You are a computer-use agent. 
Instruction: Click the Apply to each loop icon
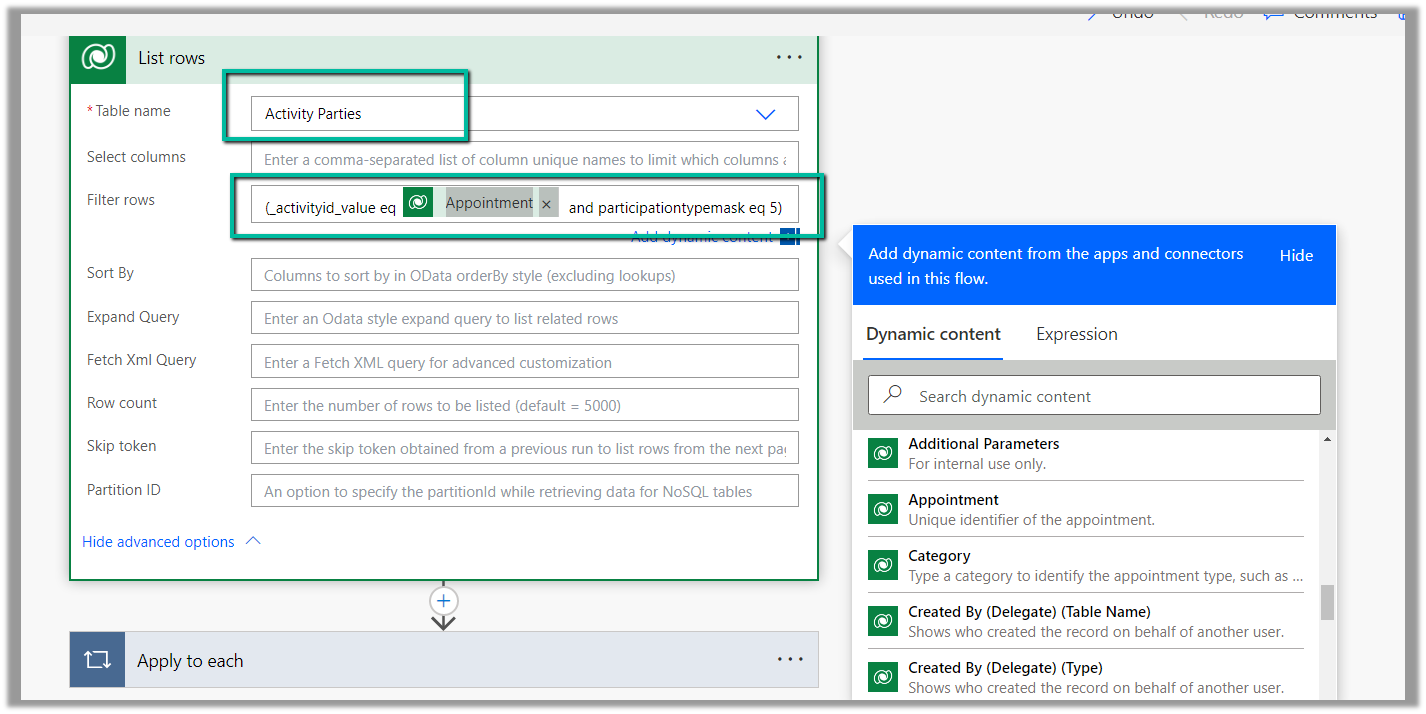pos(97,660)
